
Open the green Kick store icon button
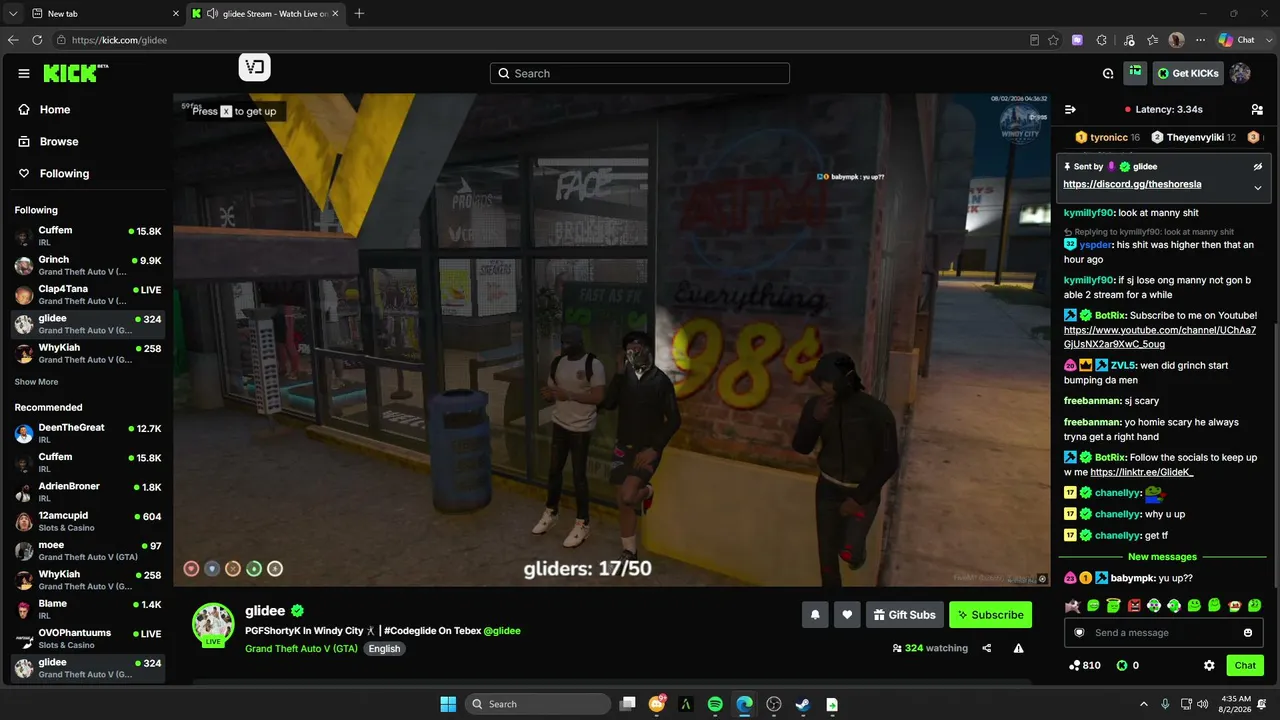click(x=1135, y=72)
